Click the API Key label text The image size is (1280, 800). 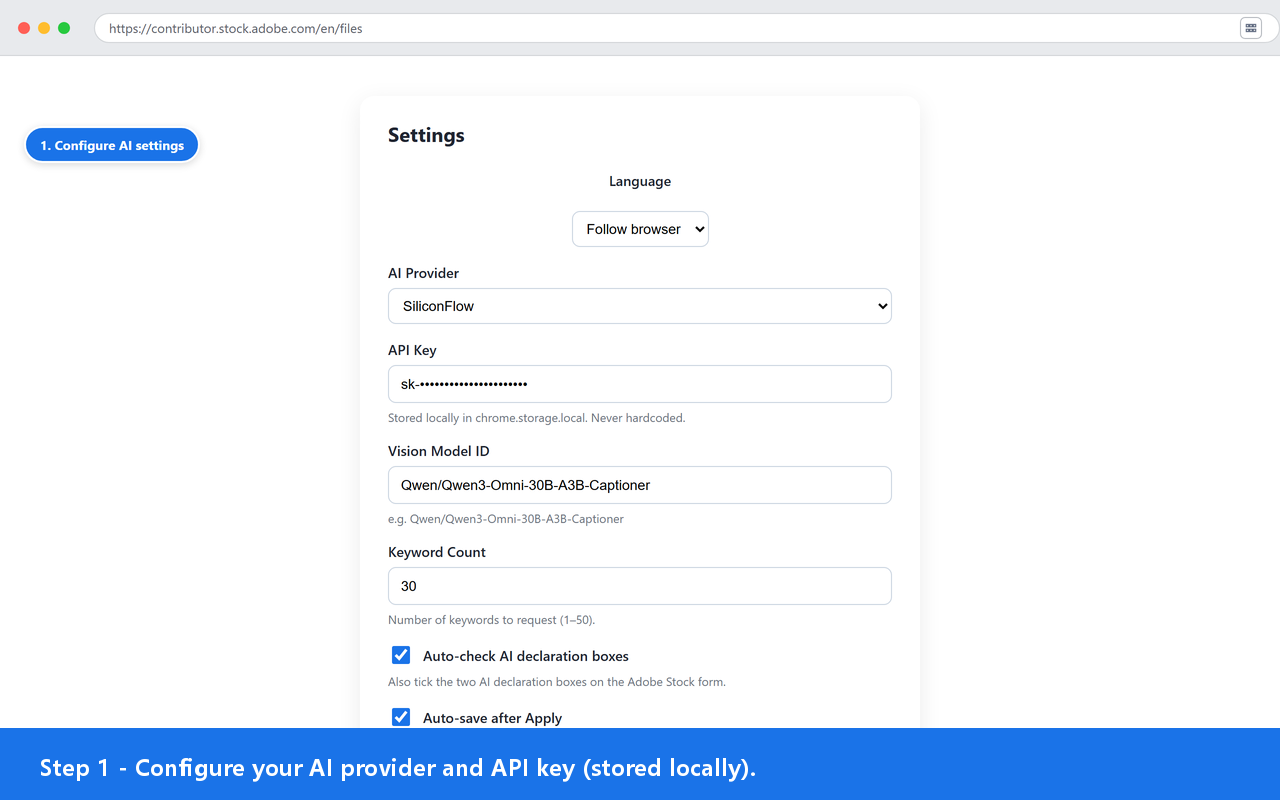pos(412,350)
